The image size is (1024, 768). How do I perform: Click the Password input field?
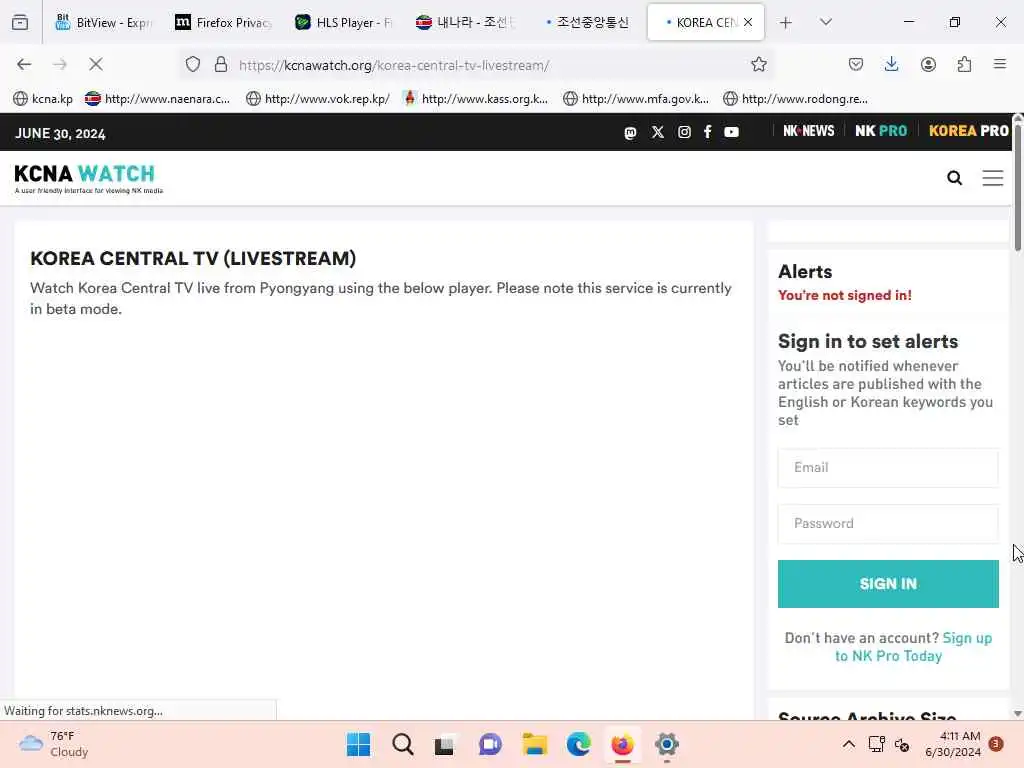(888, 524)
